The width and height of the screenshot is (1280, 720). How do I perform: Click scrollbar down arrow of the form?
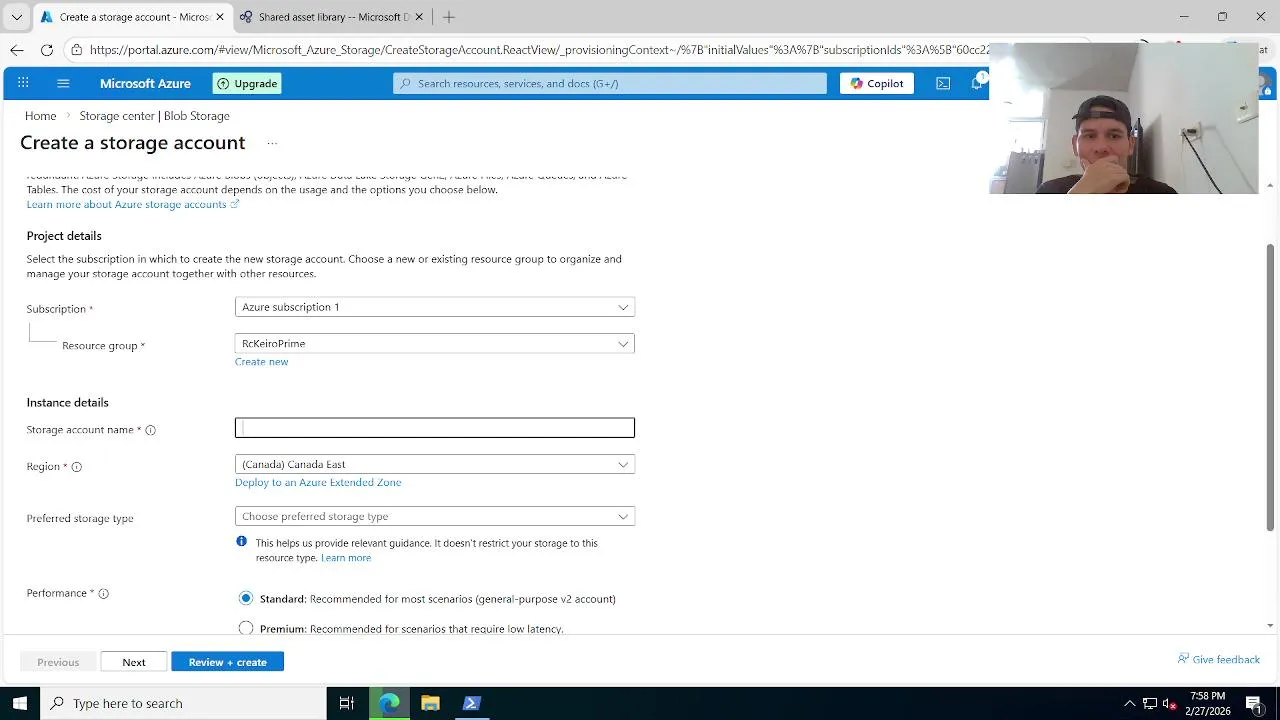pyautogui.click(x=1270, y=626)
